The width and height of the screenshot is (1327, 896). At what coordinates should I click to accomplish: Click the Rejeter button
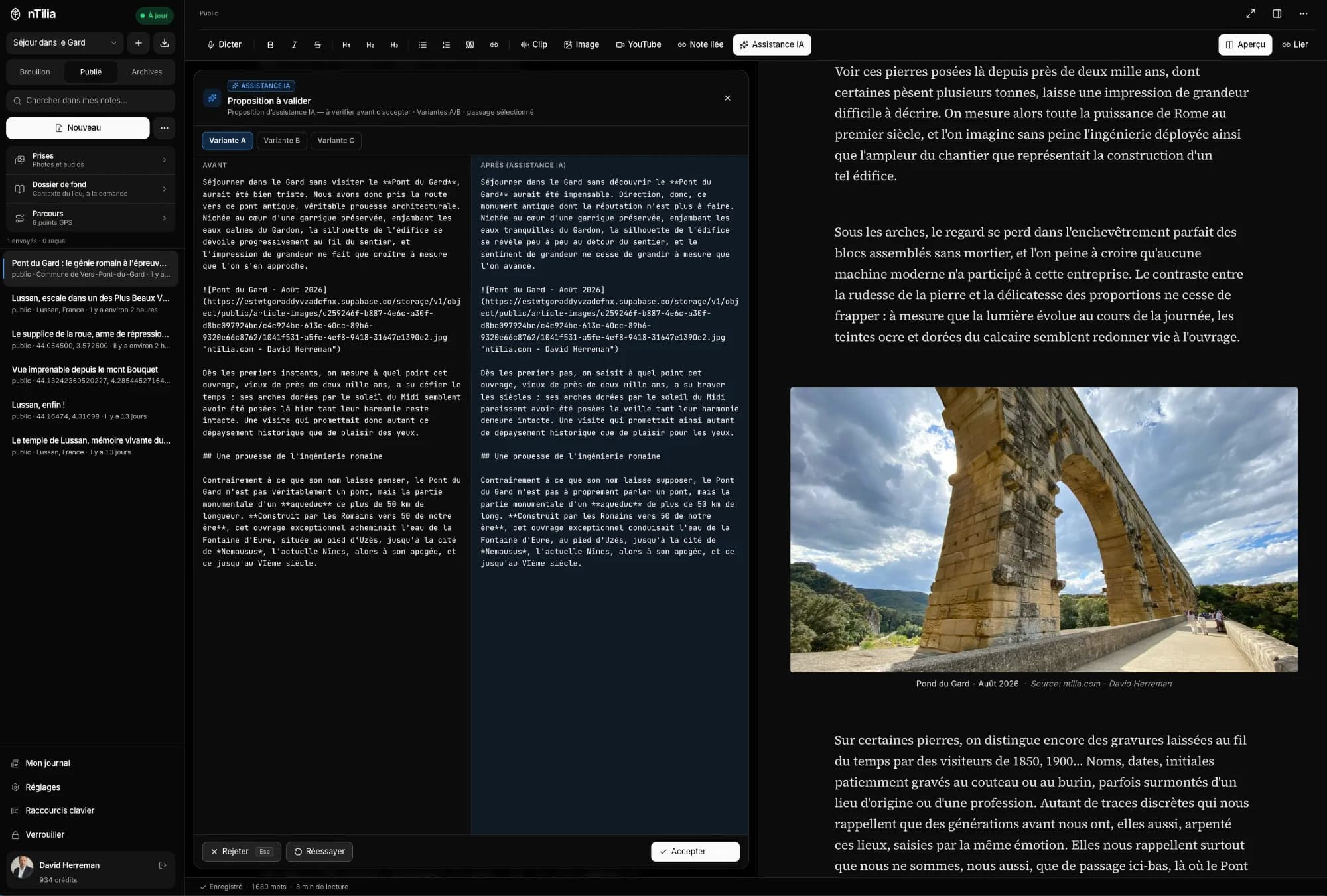click(x=242, y=852)
